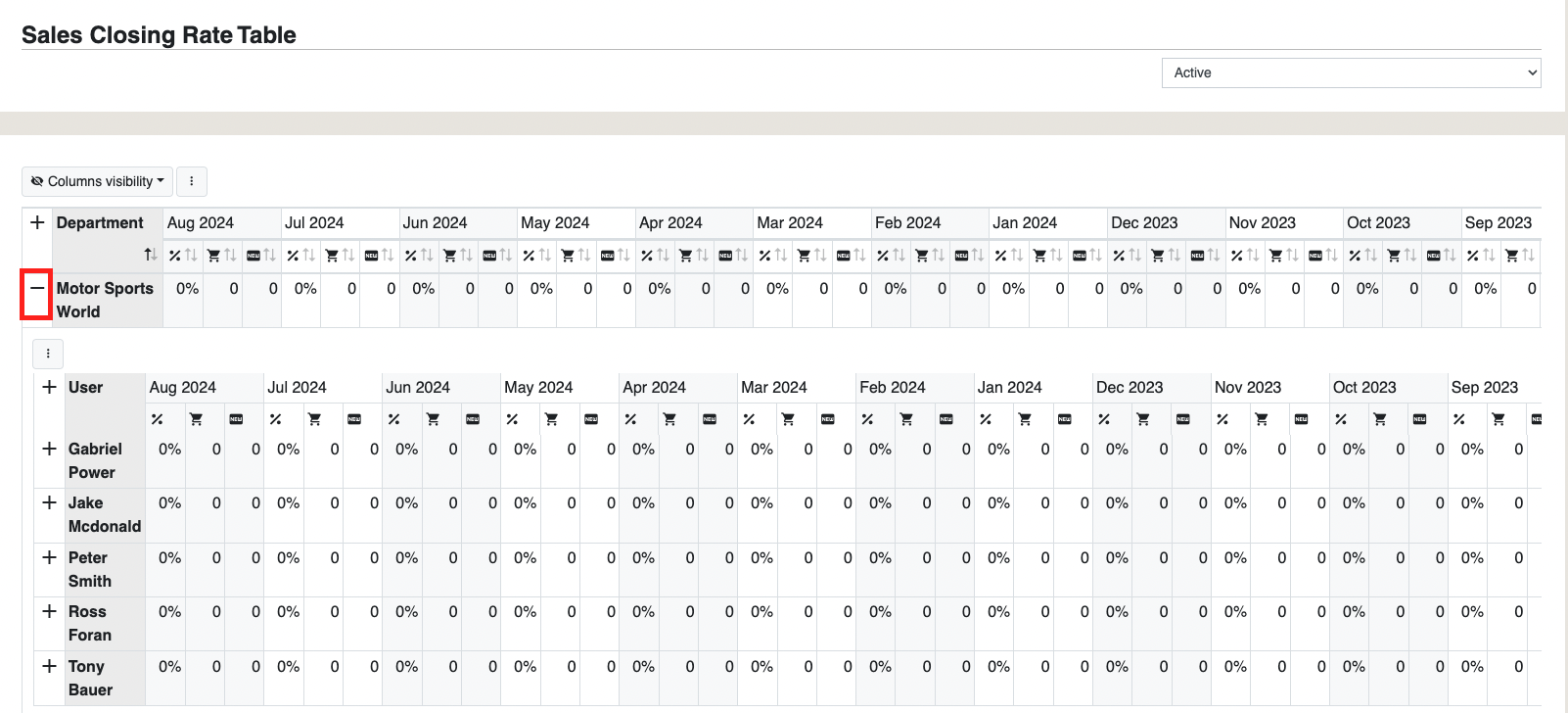The height and width of the screenshot is (713, 1568).
Task: Collapse the Motor Sports World row
Action: 37,288
